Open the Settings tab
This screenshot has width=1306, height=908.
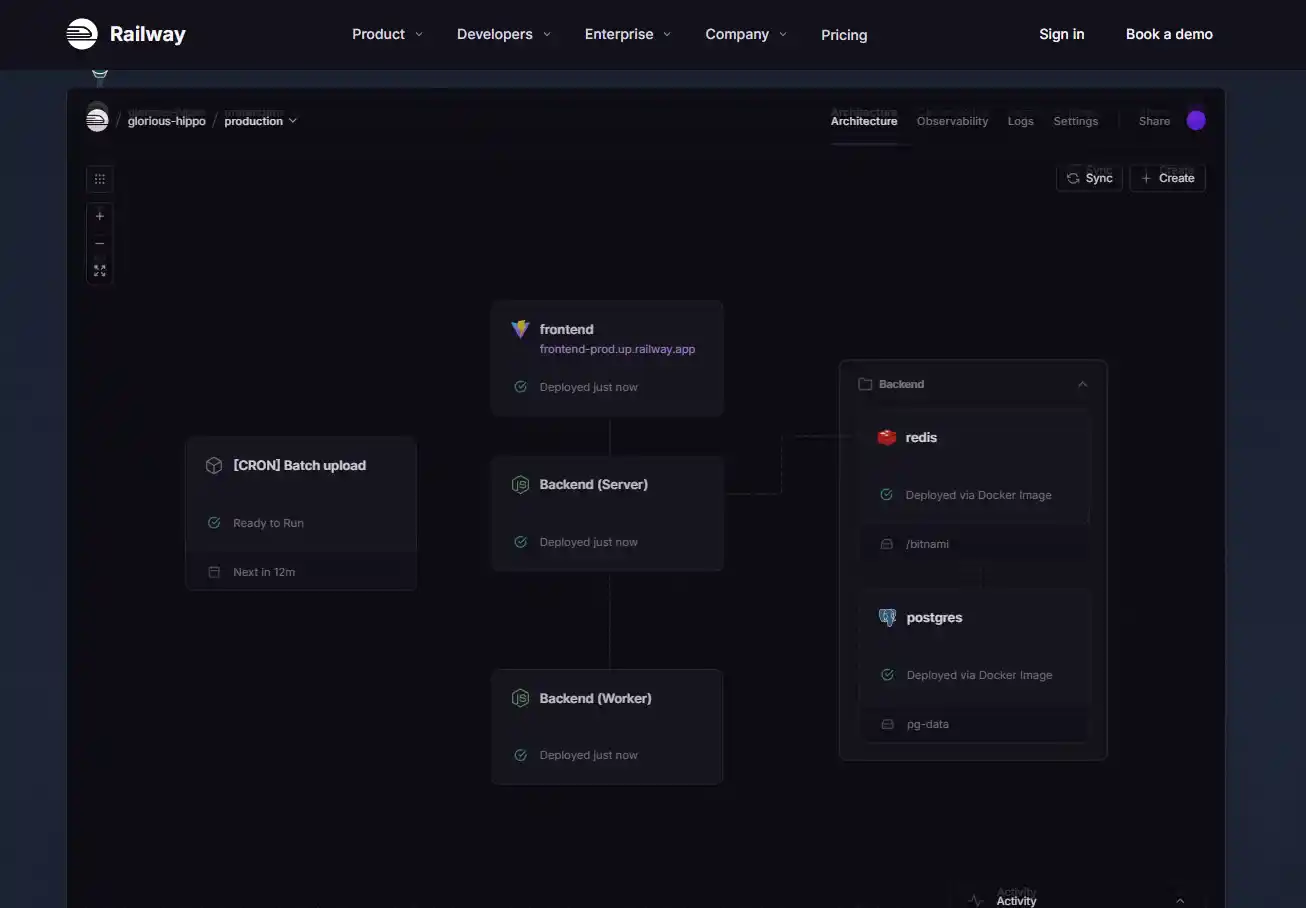[x=1076, y=121]
